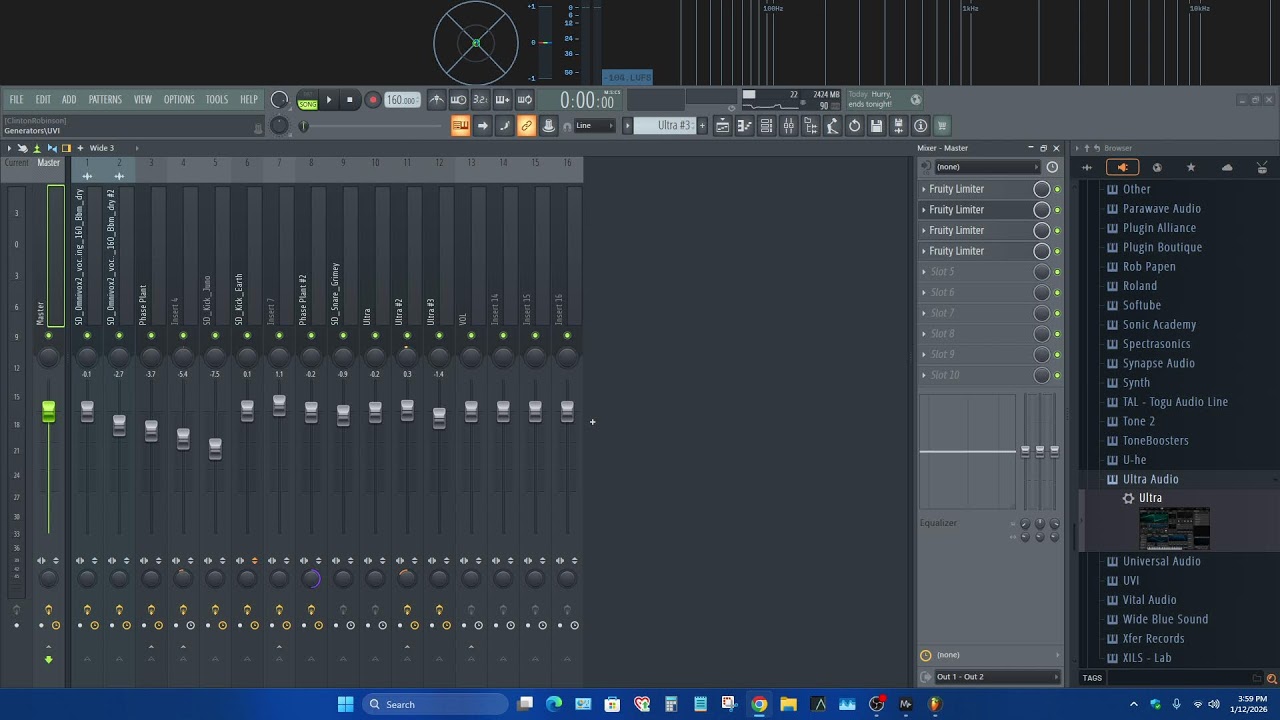Open Google Chrome from the taskbar
Image resolution: width=1280 pixels, height=720 pixels.
click(759, 704)
